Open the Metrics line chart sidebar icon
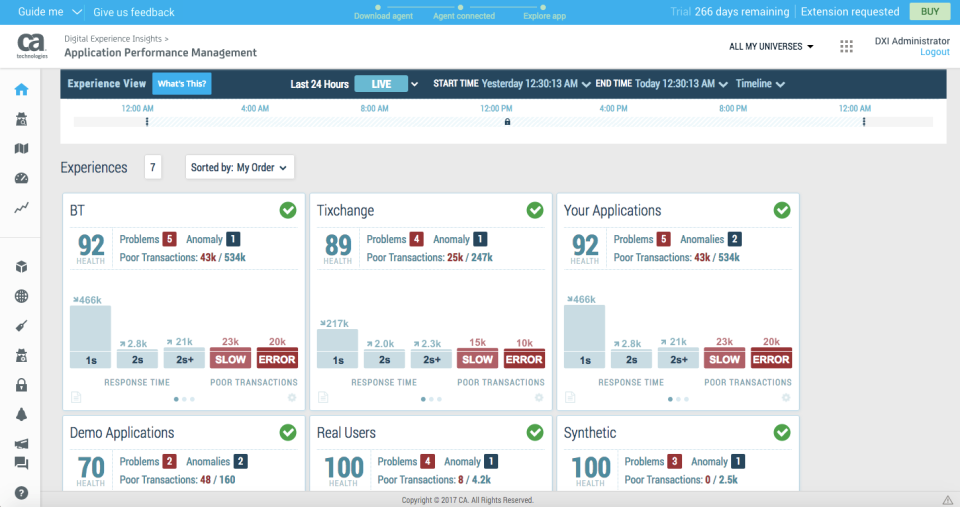Viewport: 960px width, 507px height. (x=21, y=208)
